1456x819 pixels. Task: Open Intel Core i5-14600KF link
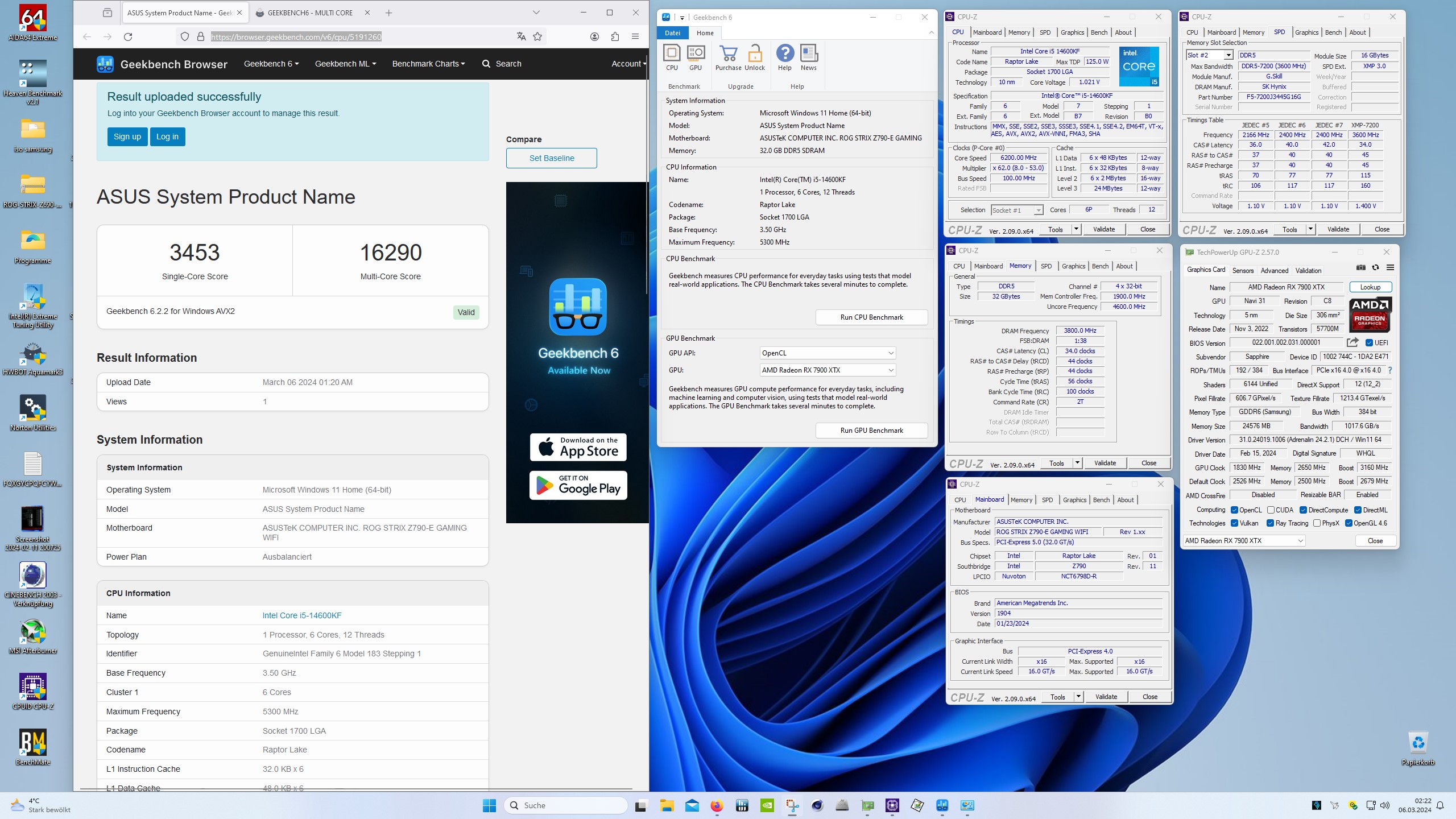point(301,615)
